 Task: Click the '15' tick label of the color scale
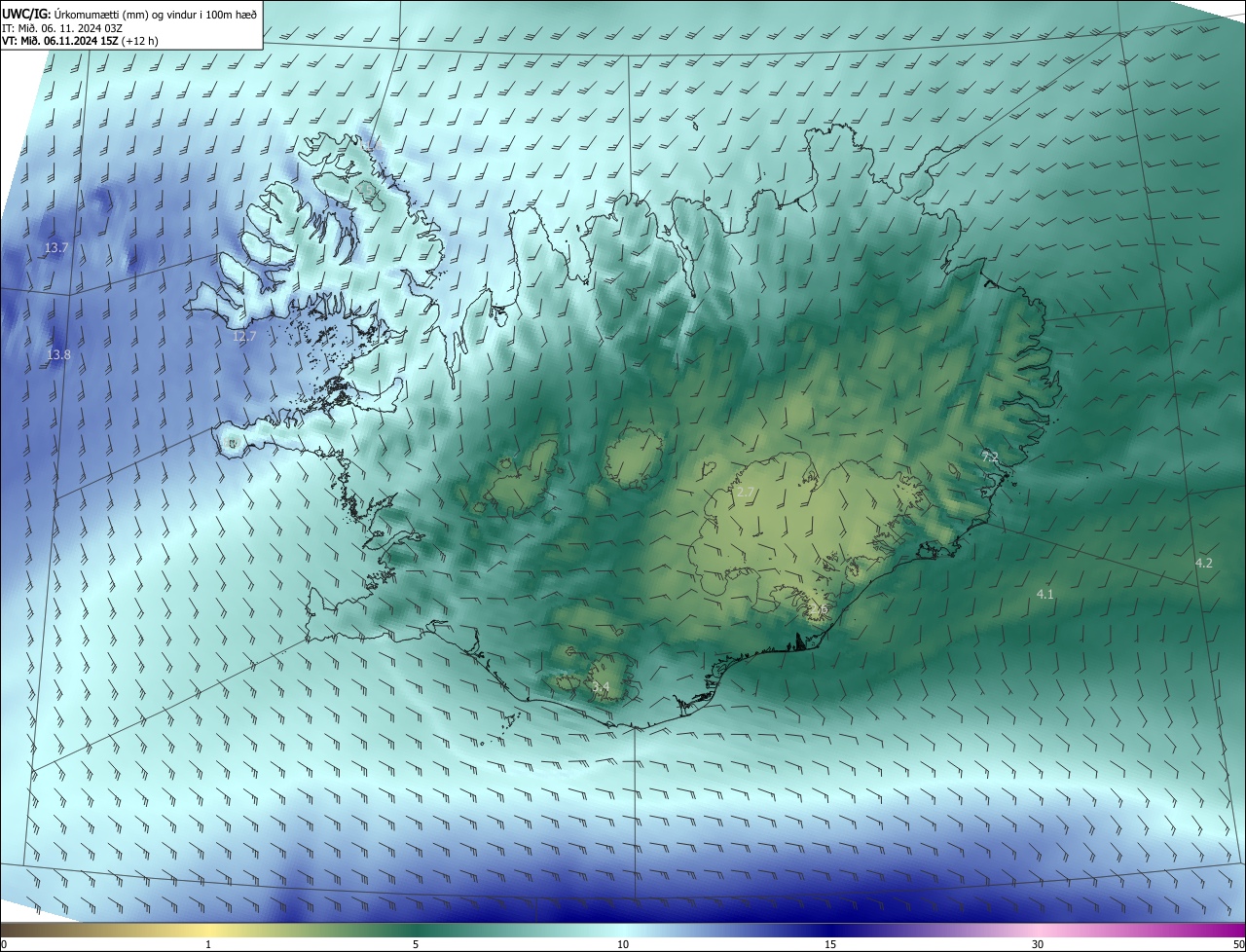(830, 944)
